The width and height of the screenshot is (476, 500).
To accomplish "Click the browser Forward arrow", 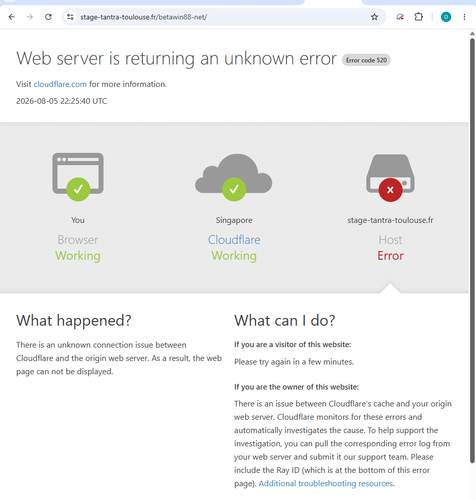I will pyautogui.click(x=30, y=17).
